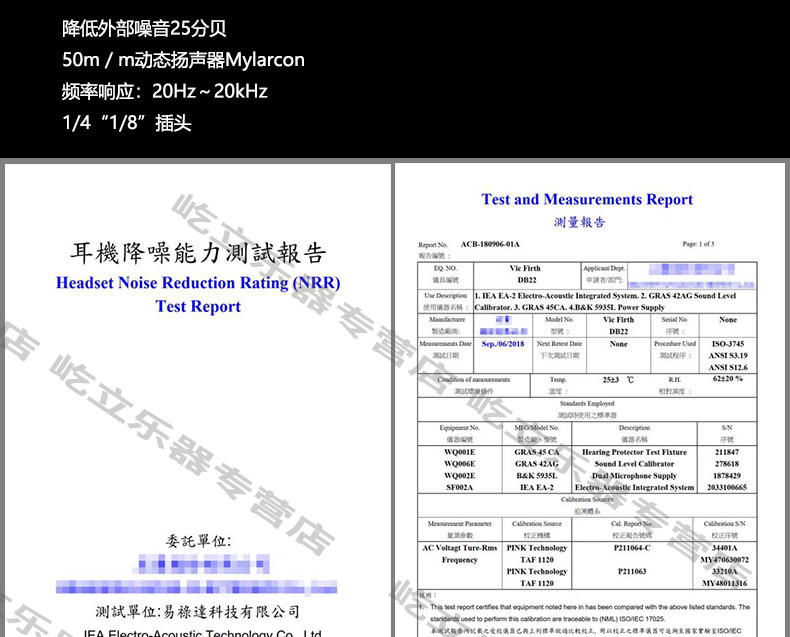This screenshot has width=790, height=637.
Task: Click the Chinese title "耳機降噪能力測試報告"
Action: click(198, 253)
